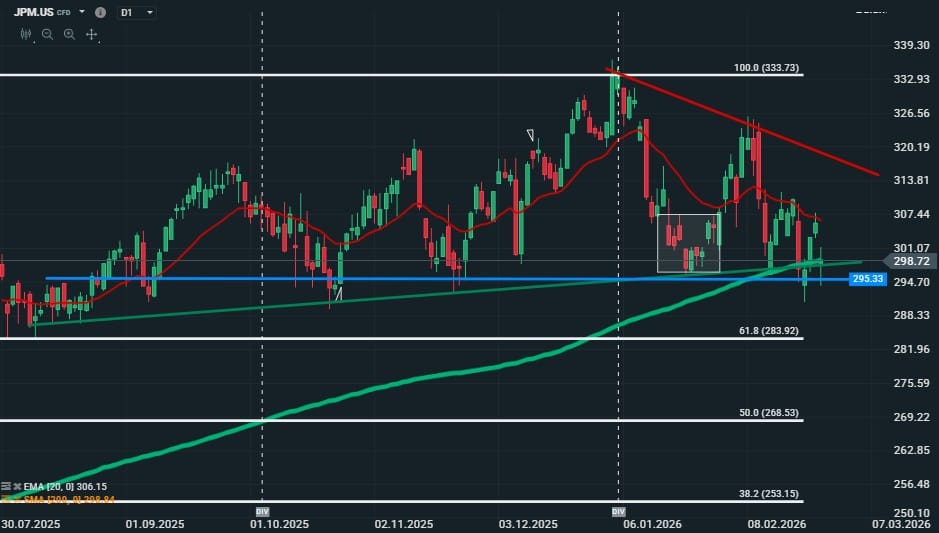This screenshot has width=939, height=533.
Task: Select the 295.33 blue price tag
Action: pyautogui.click(x=865, y=279)
